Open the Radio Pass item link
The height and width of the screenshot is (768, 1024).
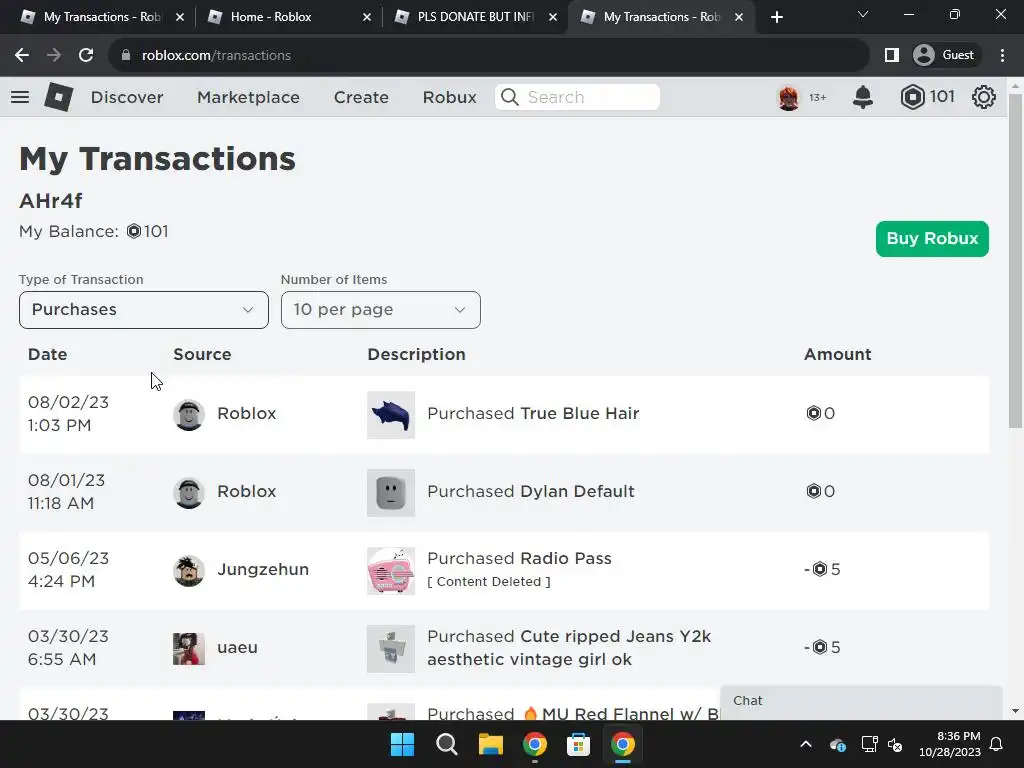pyautogui.click(x=566, y=558)
